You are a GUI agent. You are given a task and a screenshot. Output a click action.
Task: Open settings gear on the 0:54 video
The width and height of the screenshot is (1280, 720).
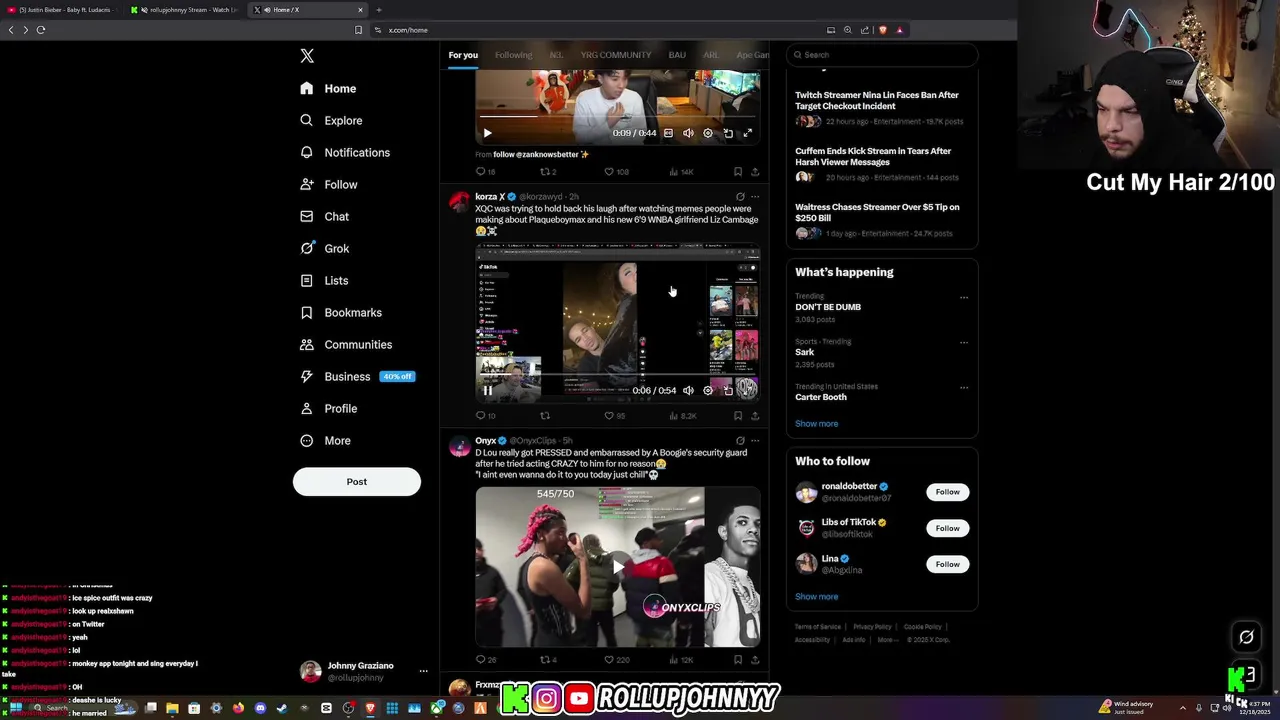click(x=708, y=391)
